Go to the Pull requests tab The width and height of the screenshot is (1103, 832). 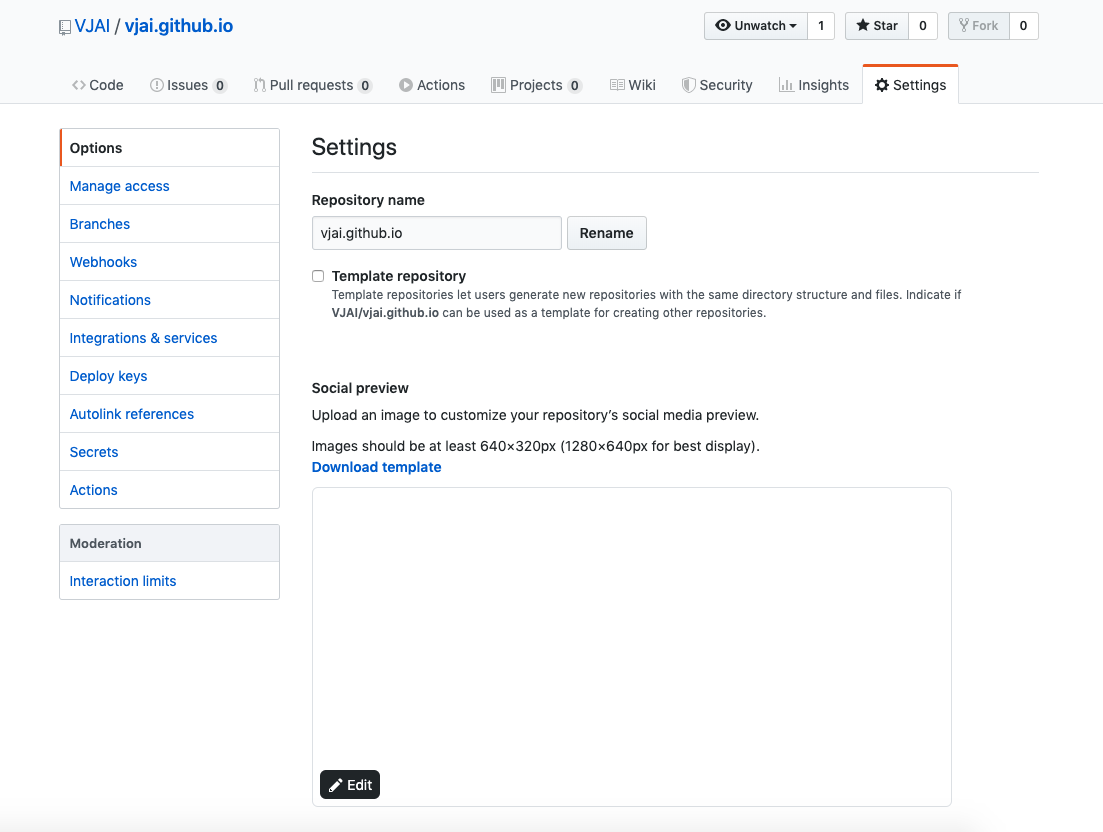click(x=313, y=85)
